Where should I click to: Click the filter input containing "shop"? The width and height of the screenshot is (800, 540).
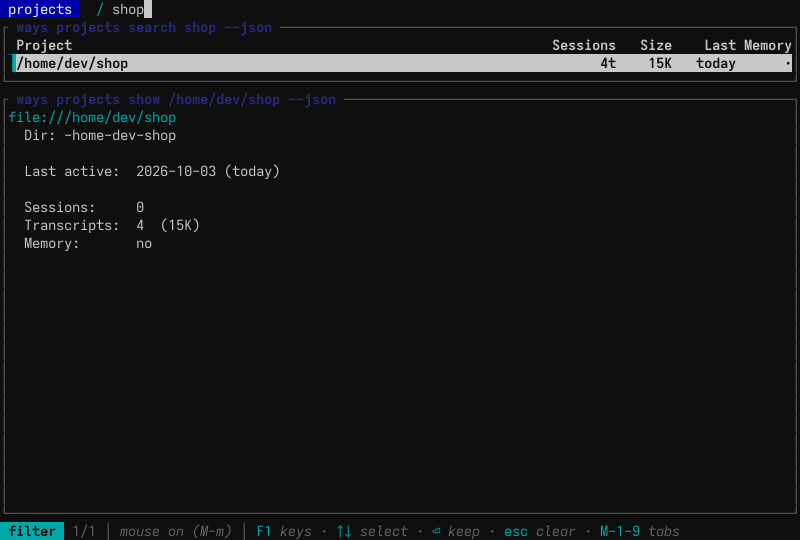[132, 9]
